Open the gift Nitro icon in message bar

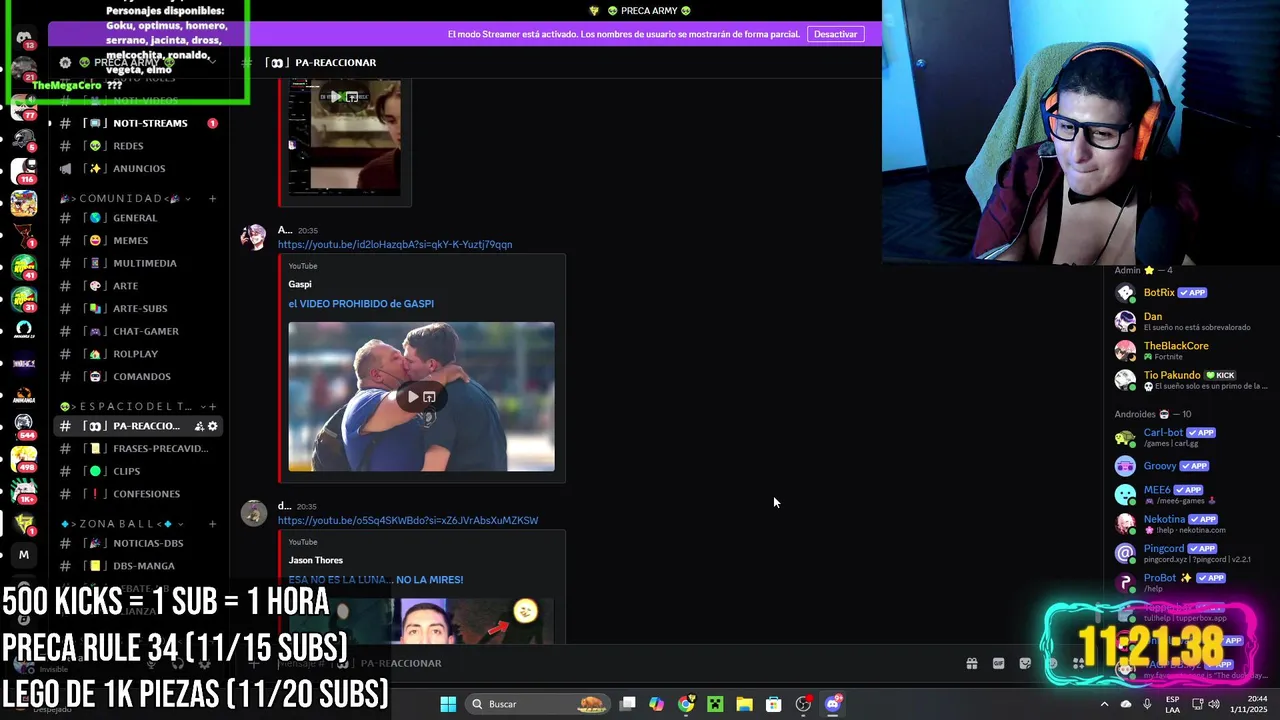971,663
